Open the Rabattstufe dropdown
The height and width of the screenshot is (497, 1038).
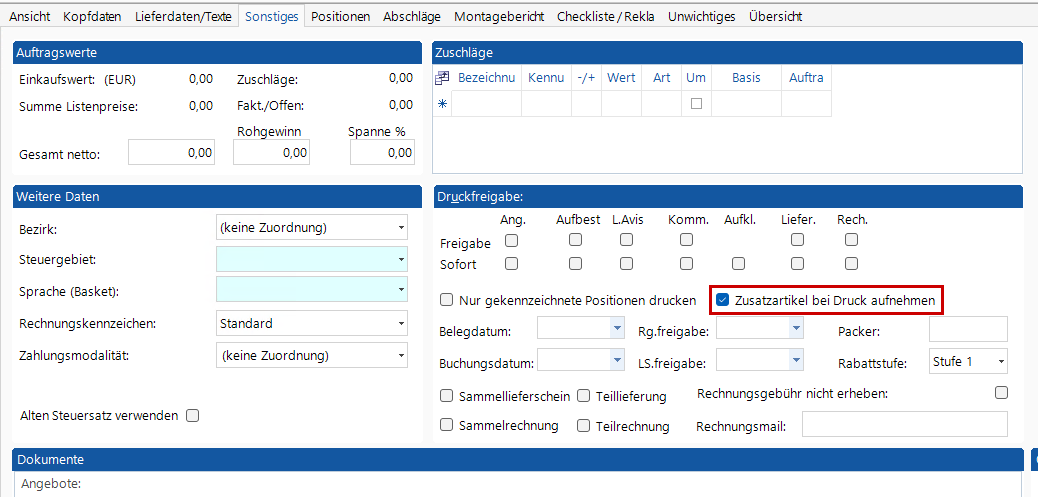click(1001, 362)
